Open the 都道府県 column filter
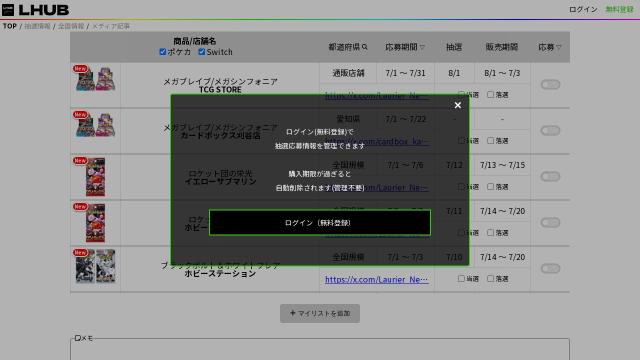640x360 pixels. tap(348, 47)
